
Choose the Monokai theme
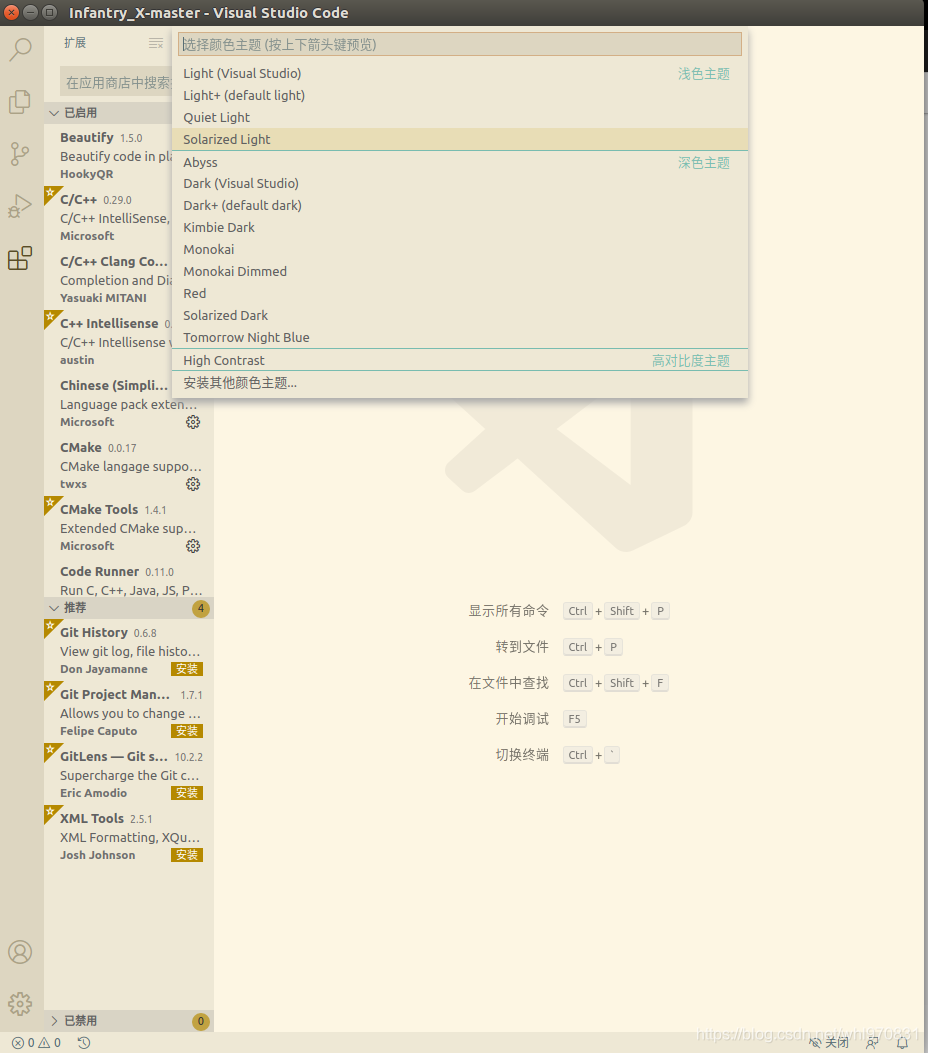[460, 249]
